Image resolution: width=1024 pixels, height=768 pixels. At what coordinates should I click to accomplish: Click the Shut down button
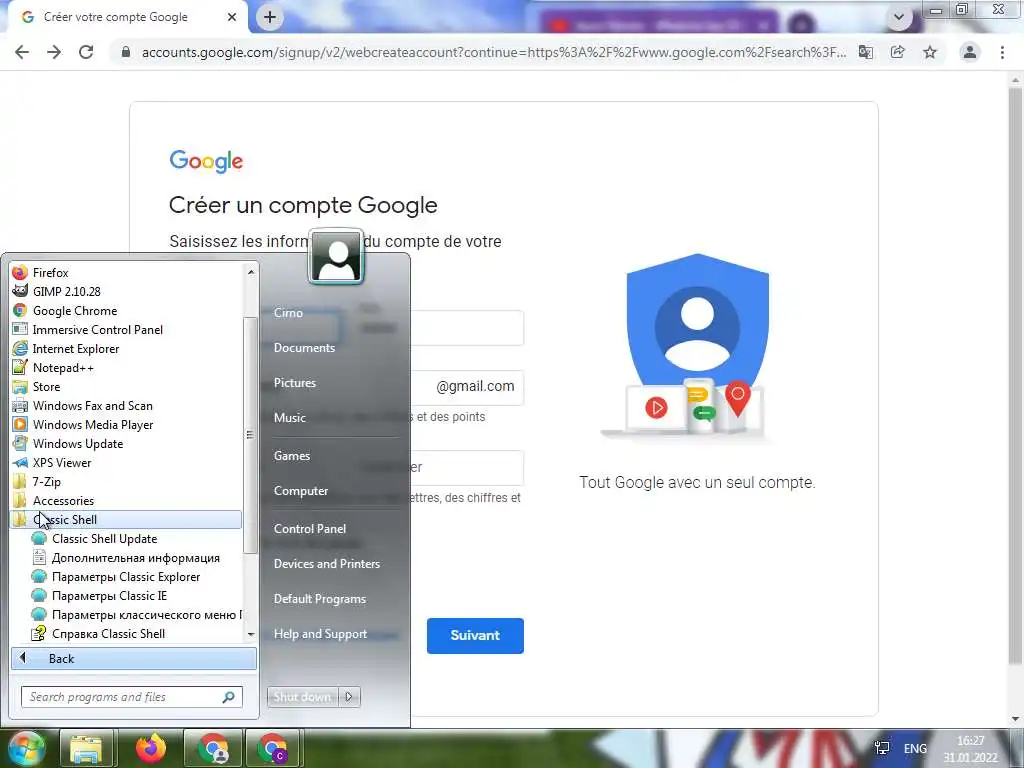pos(302,697)
